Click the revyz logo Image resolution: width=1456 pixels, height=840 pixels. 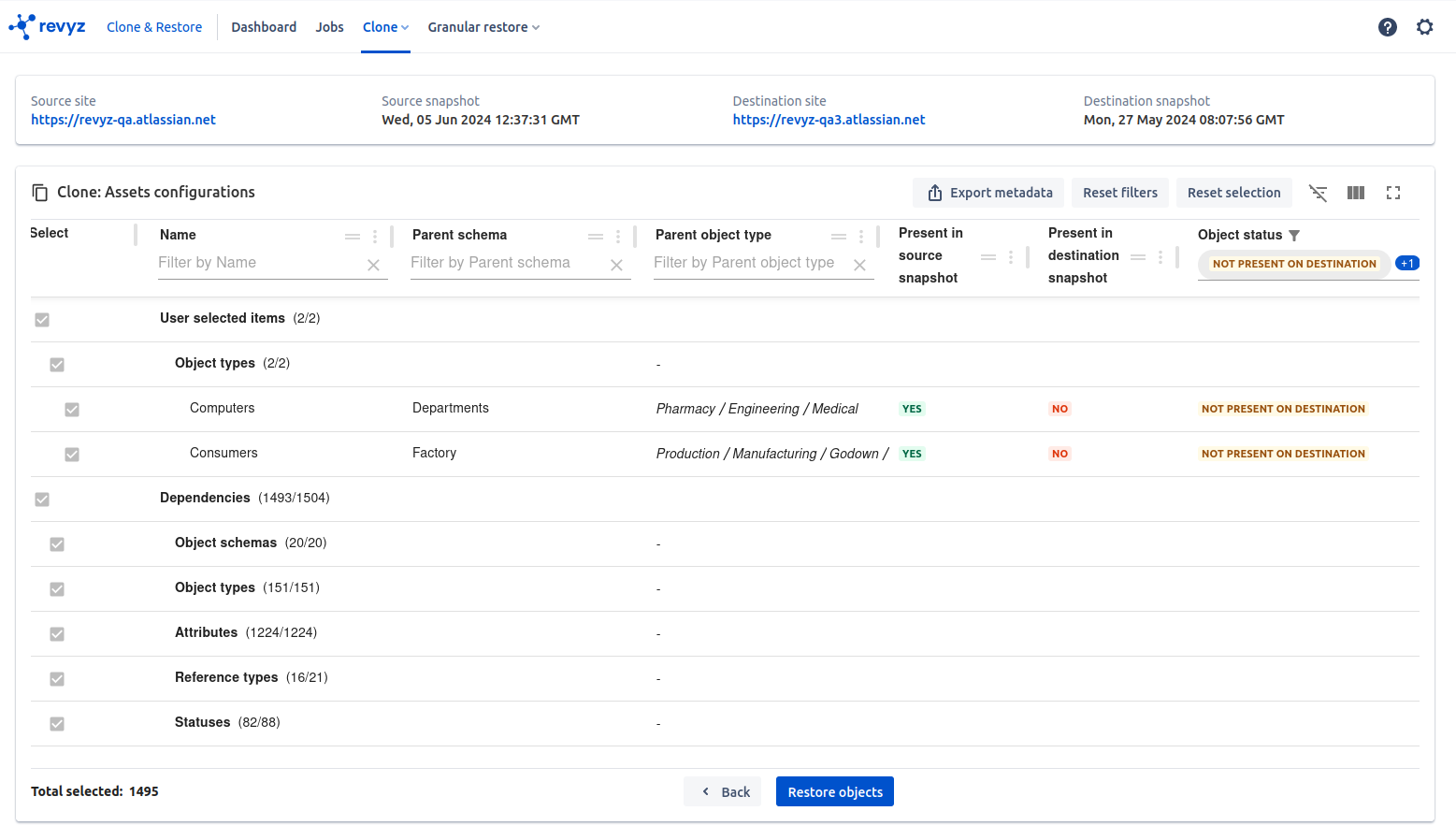[x=47, y=26]
